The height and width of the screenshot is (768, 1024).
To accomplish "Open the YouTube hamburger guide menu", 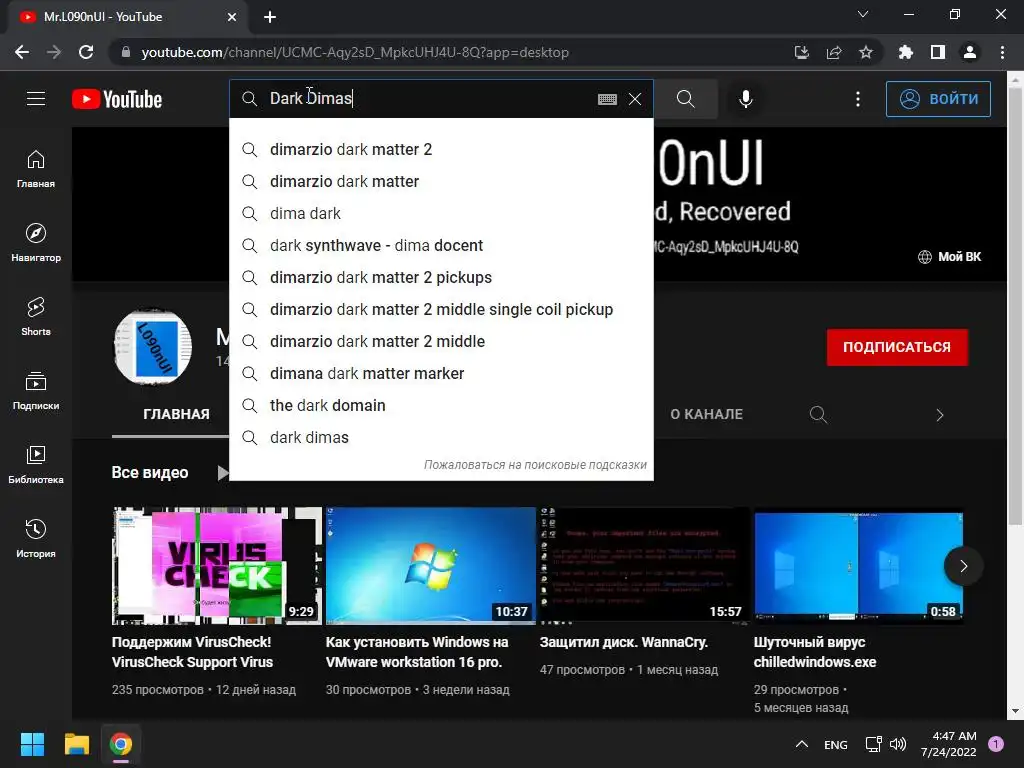I will [x=36, y=99].
